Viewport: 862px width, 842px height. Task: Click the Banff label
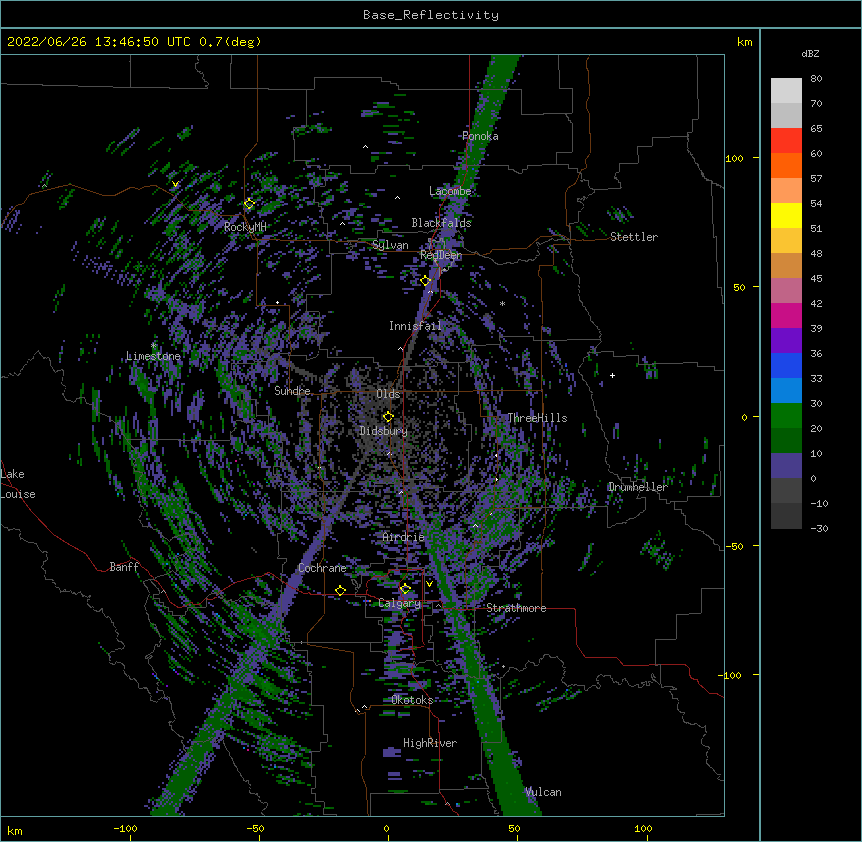pyautogui.click(x=124, y=567)
